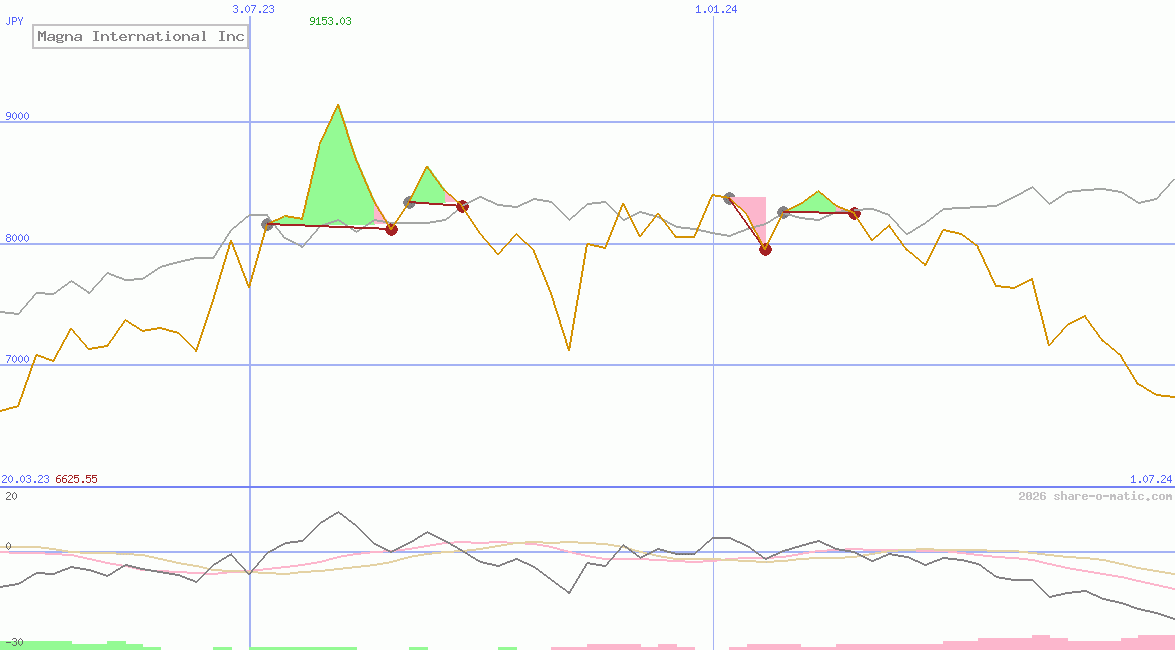Select the gray entry marker before the pink loss
Screen dimensions: 1175x650
point(727,199)
